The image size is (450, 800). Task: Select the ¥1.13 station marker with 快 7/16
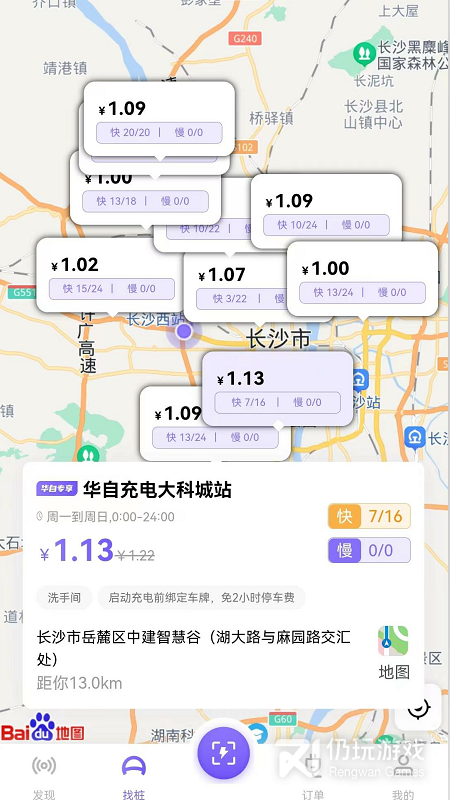coord(278,389)
